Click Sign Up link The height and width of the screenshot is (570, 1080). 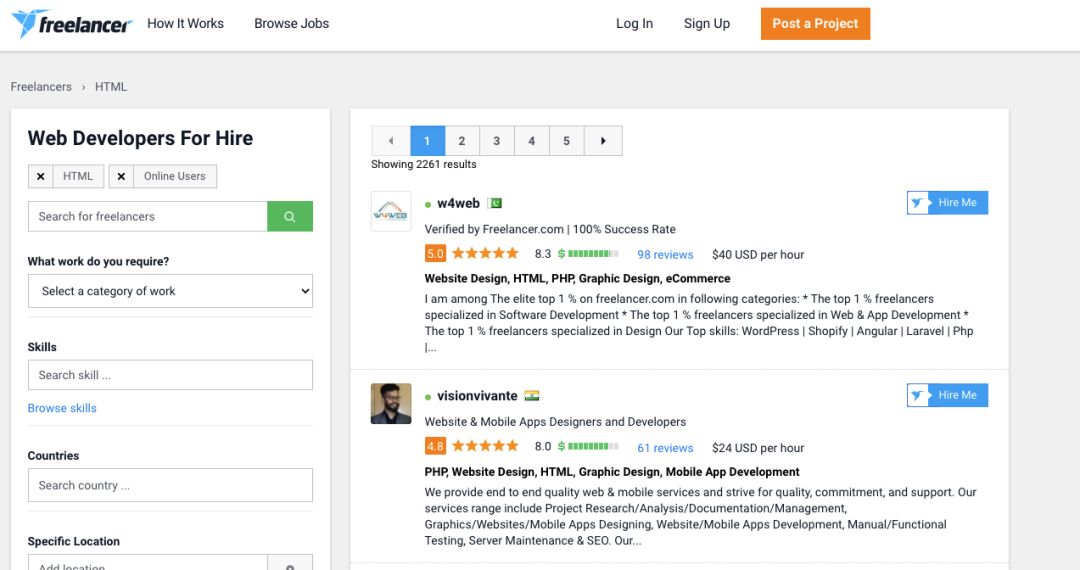(x=707, y=23)
